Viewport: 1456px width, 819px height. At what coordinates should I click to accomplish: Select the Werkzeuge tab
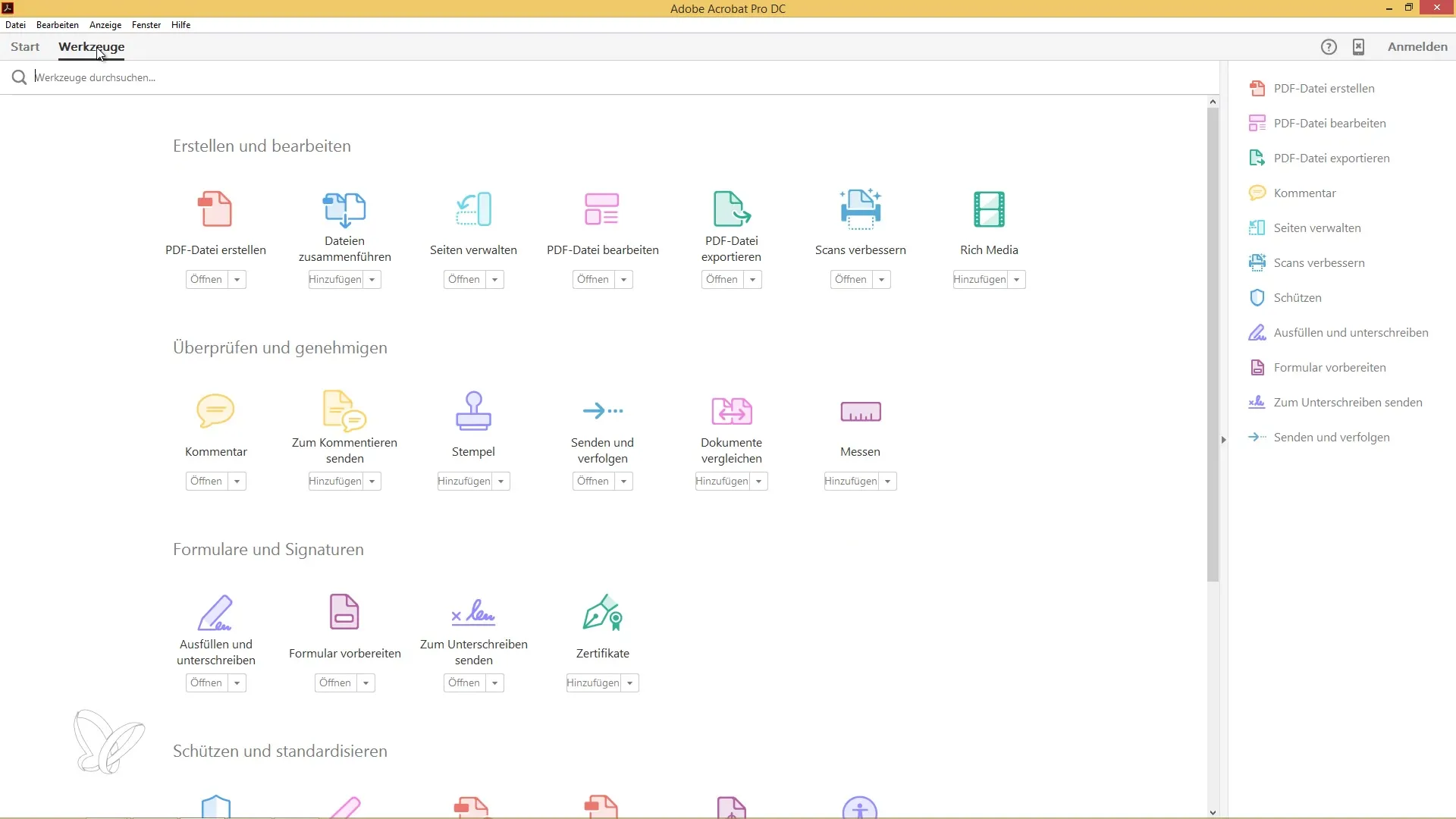[92, 47]
